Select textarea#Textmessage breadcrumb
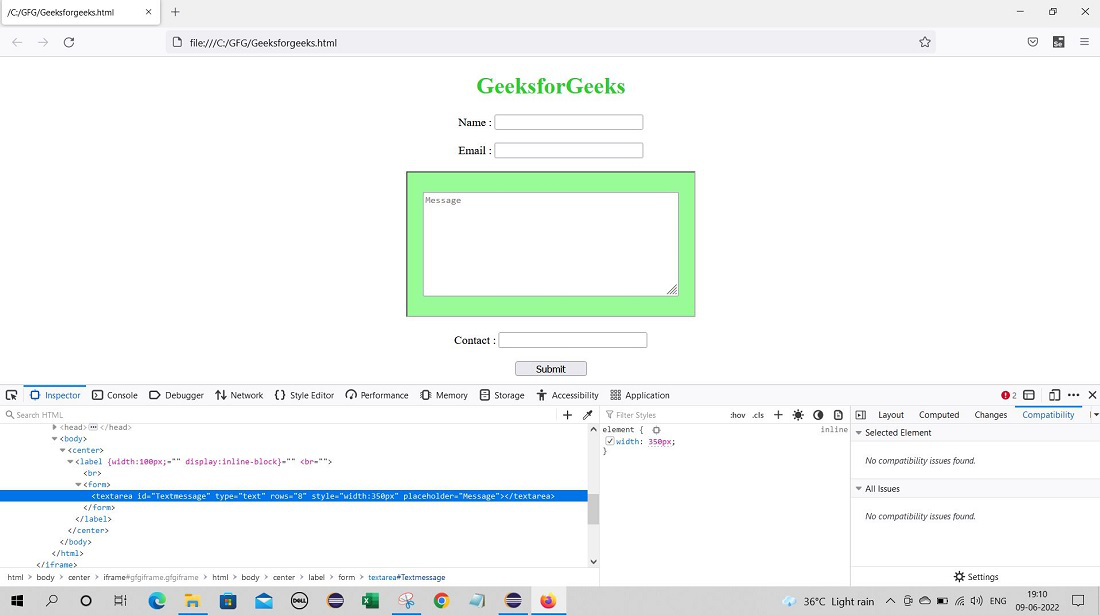 click(x=407, y=578)
